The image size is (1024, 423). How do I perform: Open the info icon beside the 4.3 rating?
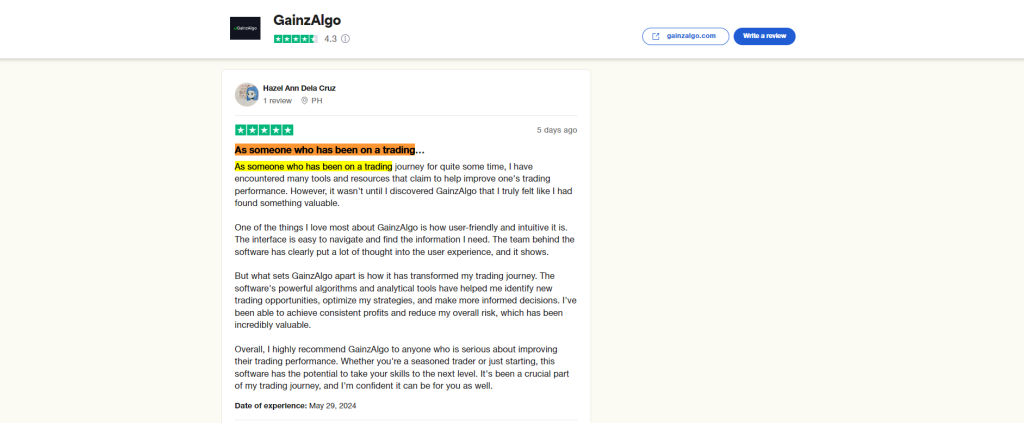coord(346,39)
